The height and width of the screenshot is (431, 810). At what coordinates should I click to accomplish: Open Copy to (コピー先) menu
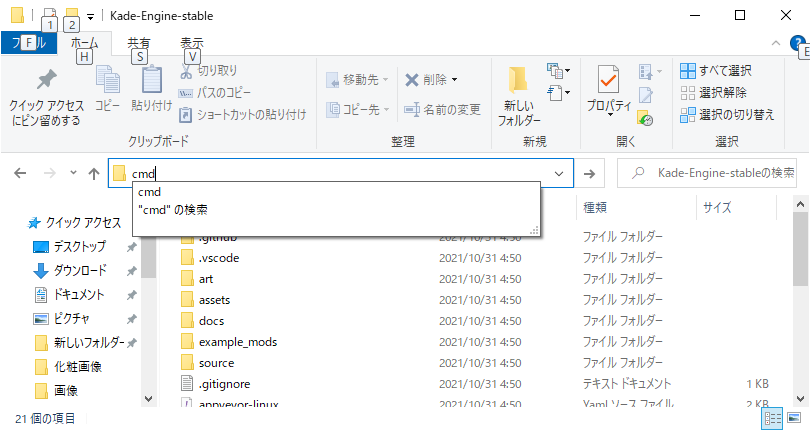357,110
